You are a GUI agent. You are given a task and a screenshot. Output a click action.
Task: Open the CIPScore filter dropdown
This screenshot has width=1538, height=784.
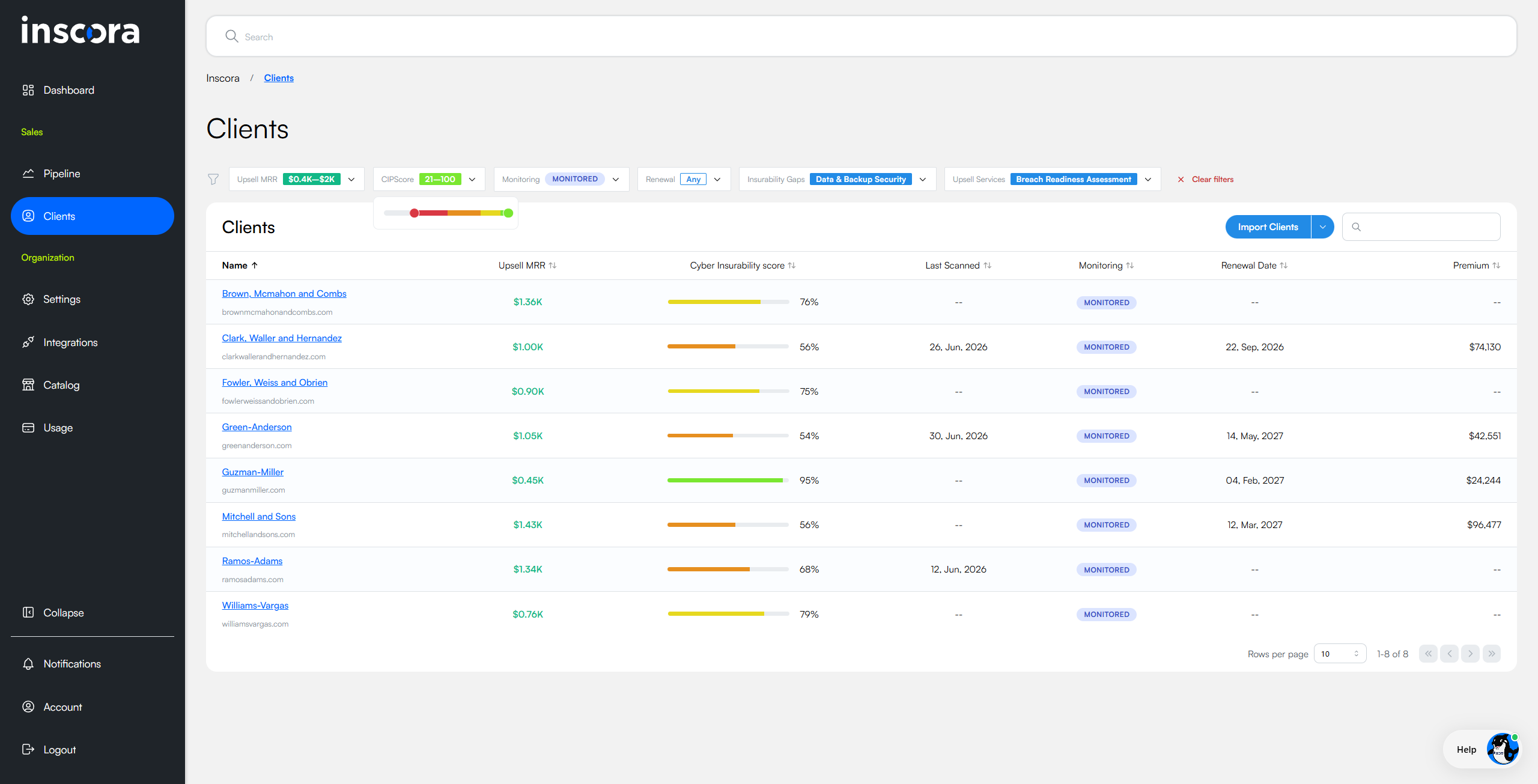[x=429, y=179]
